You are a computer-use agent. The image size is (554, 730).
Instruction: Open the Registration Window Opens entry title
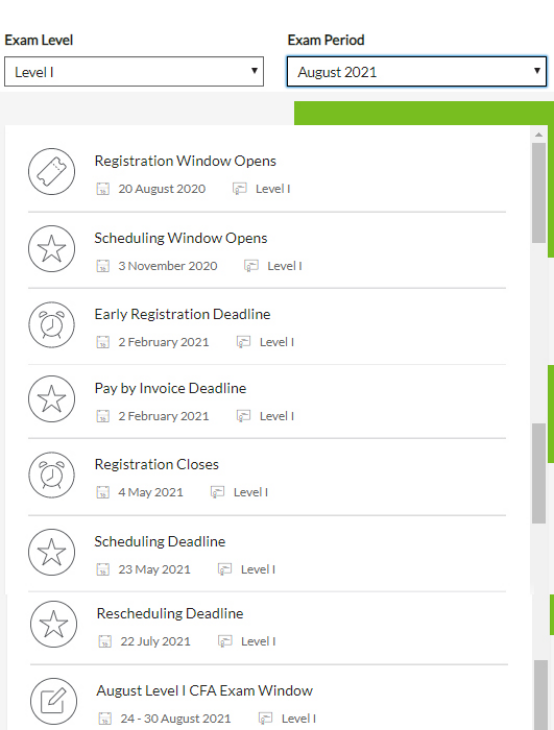185,161
